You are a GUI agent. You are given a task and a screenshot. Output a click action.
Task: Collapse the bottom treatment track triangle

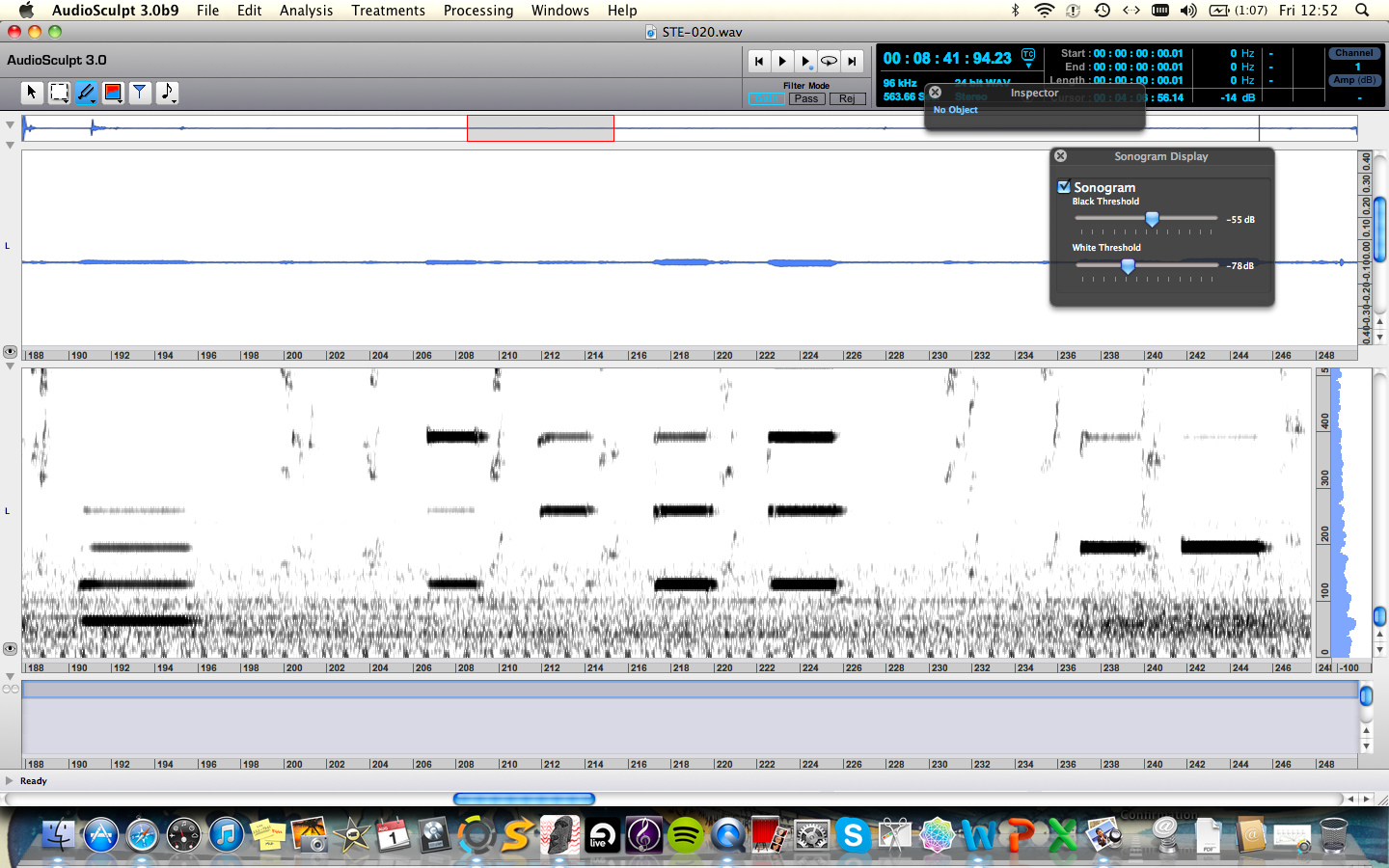tap(10, 677)
